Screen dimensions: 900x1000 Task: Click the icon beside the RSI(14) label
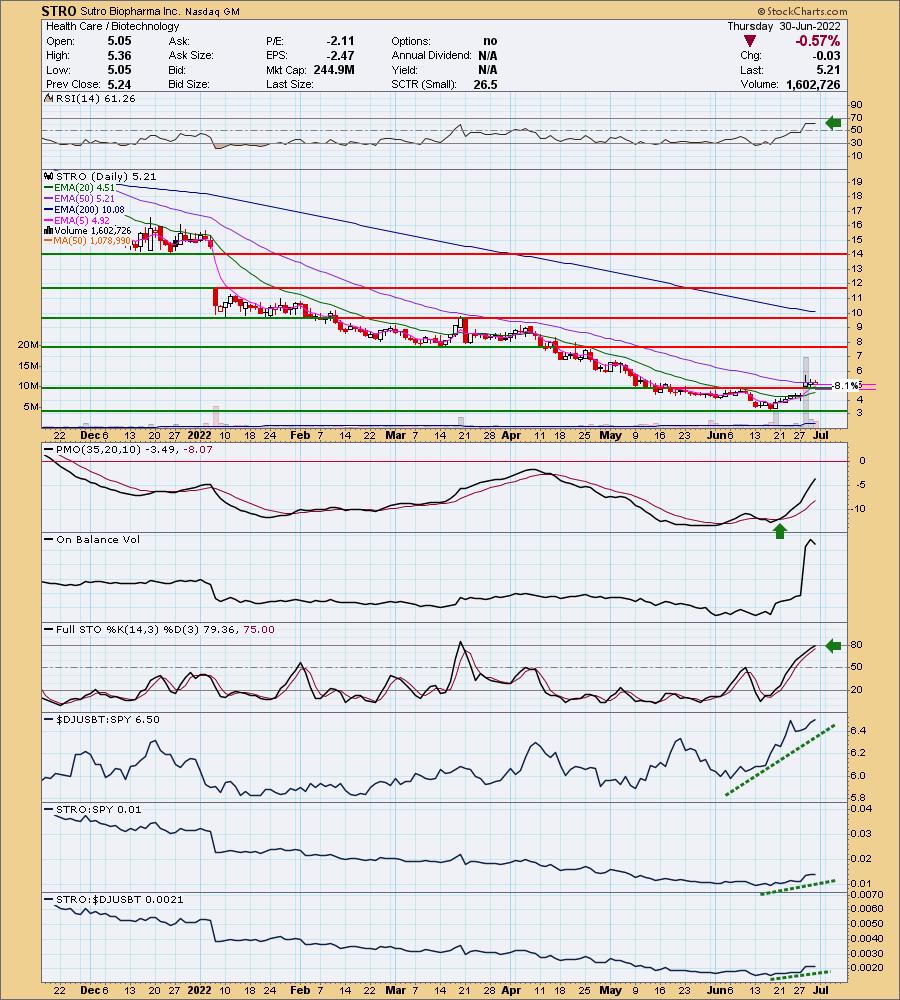pyautogui.click(x=49, y=98)
